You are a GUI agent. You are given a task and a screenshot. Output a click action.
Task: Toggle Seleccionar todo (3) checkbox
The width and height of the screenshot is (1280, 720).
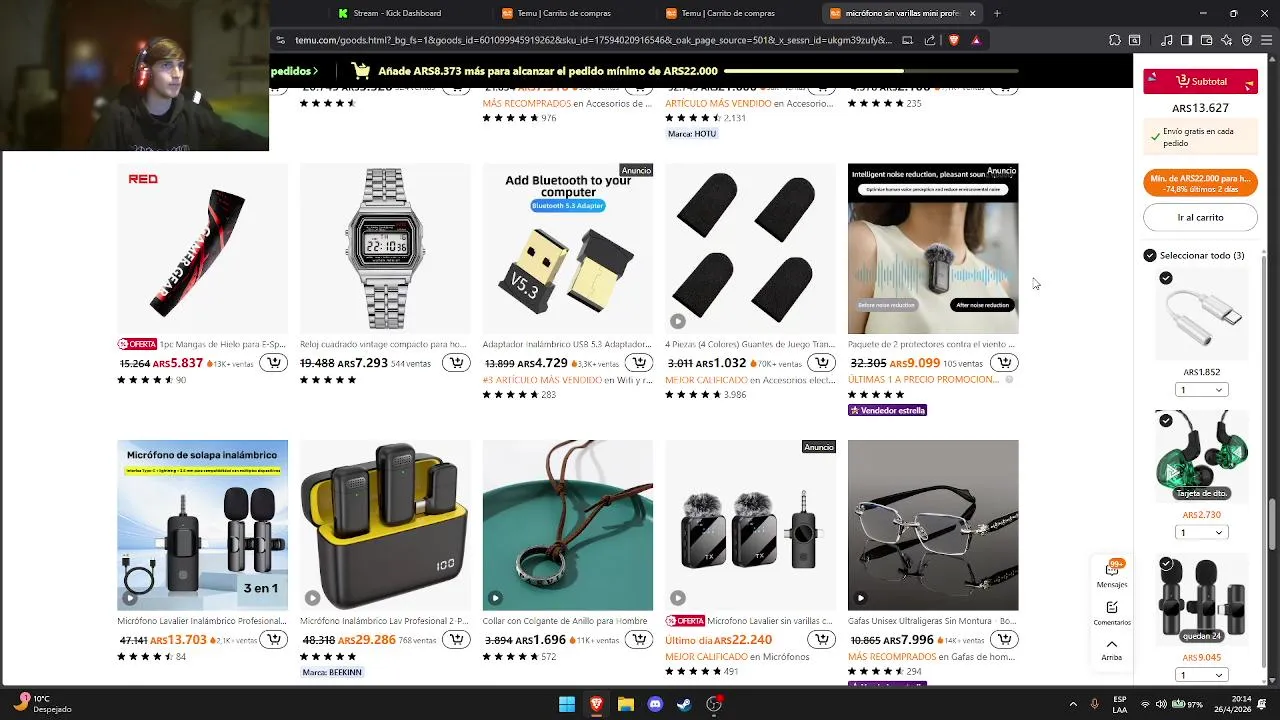click(1150, 256)
